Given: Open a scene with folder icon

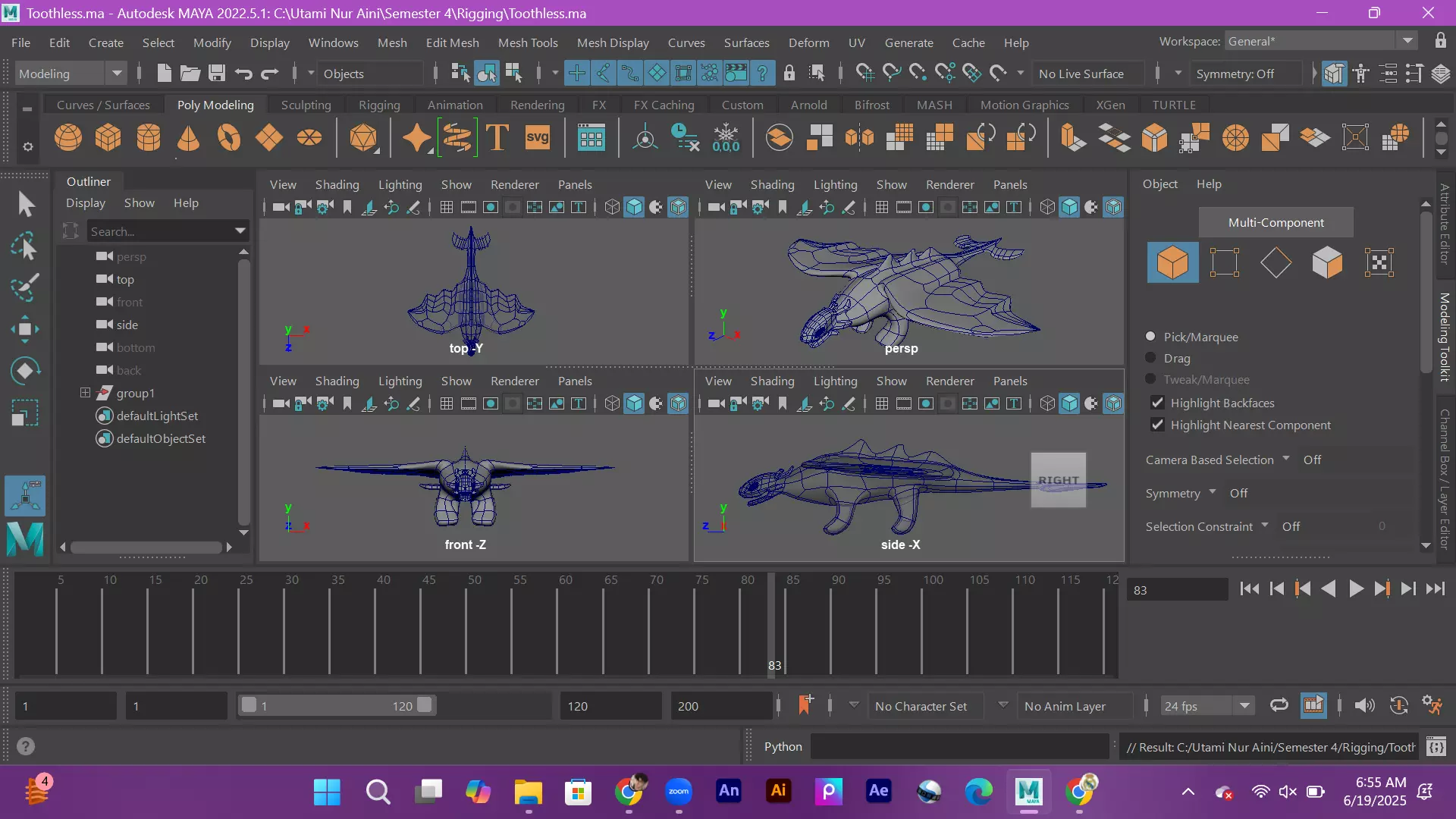Looking at the screenshot, I should point(190,74).
